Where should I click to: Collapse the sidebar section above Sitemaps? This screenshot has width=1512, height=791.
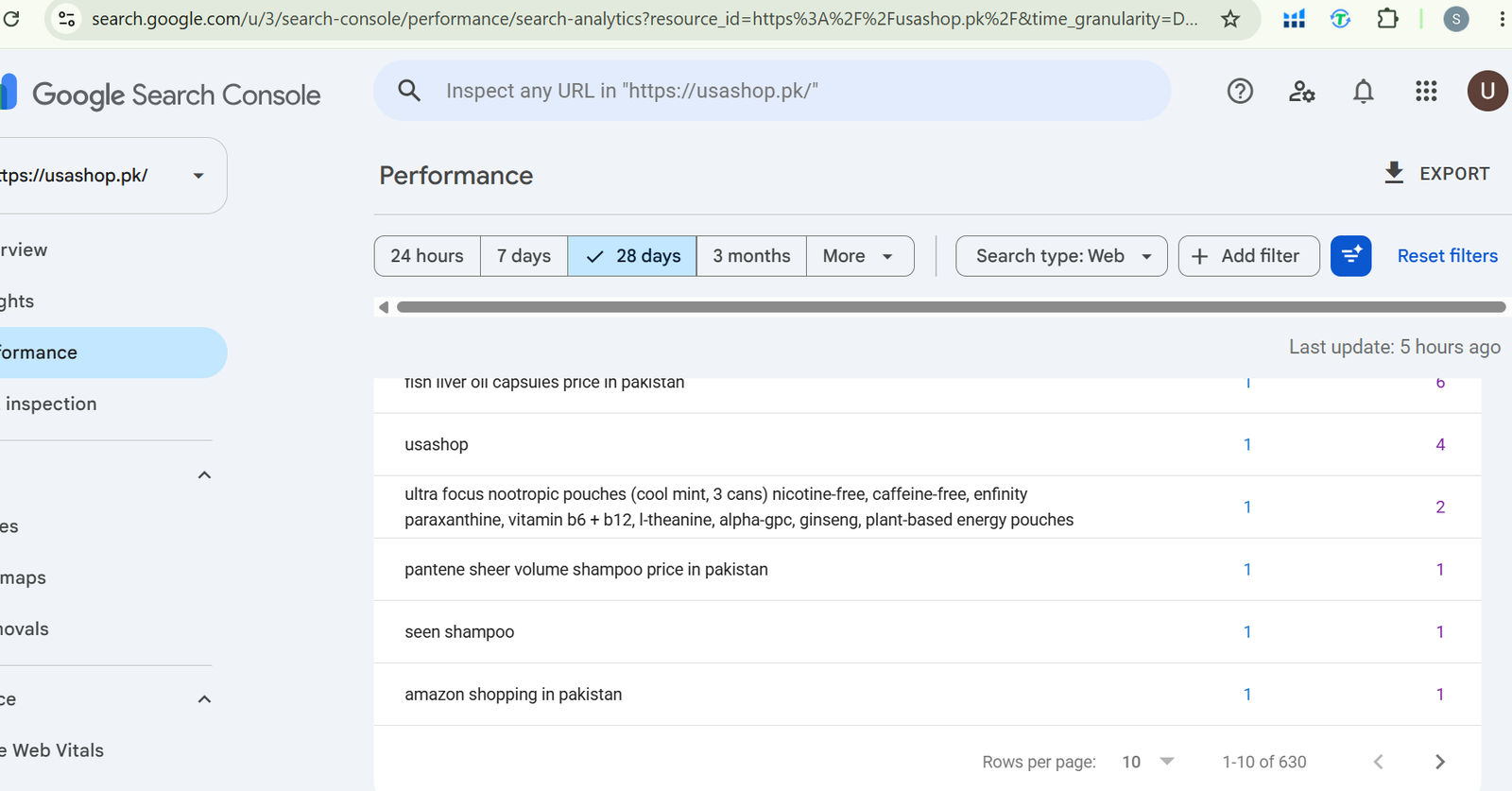[x=204, y=475]
